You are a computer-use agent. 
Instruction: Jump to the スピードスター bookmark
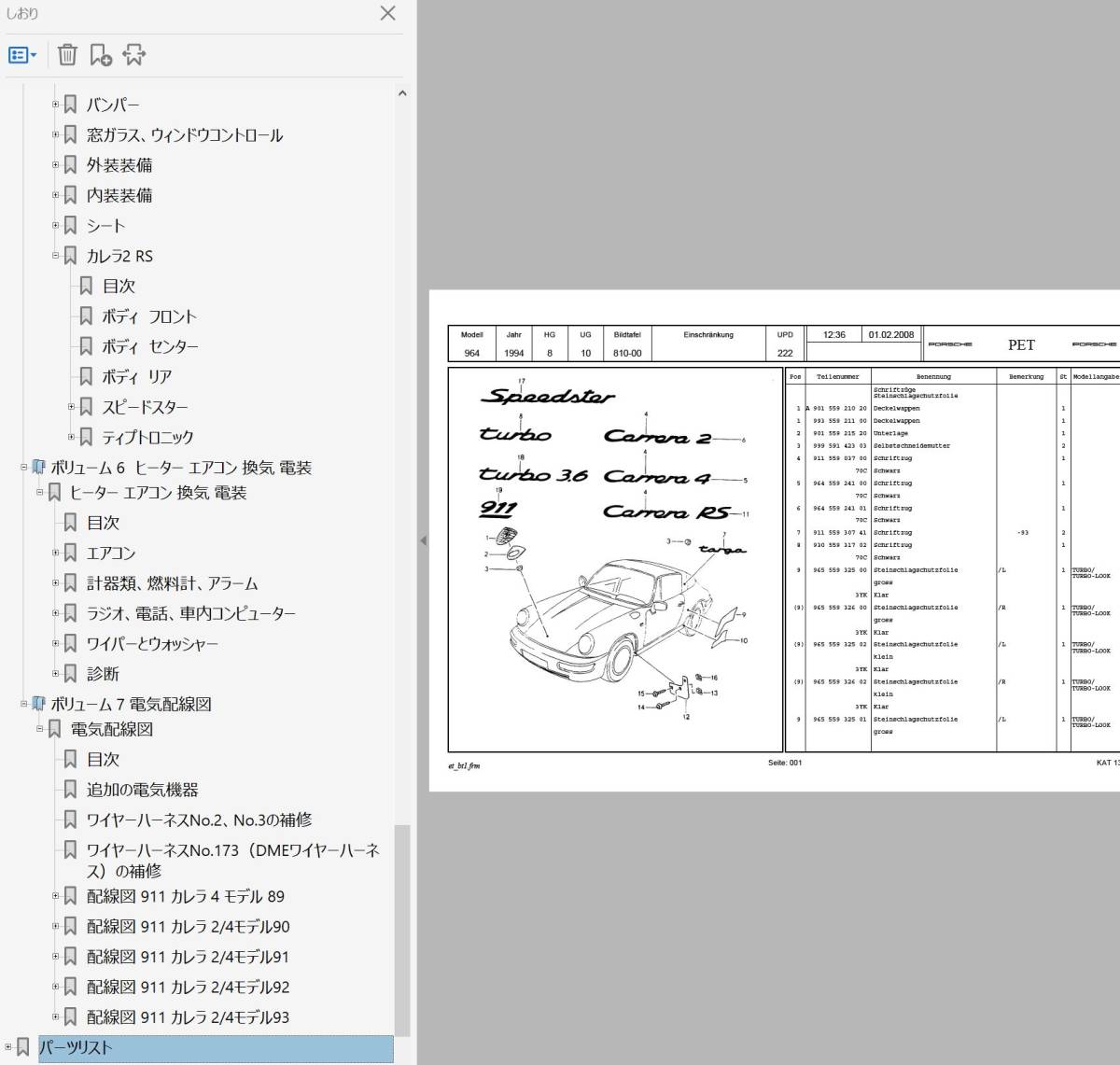pos(145,407)
